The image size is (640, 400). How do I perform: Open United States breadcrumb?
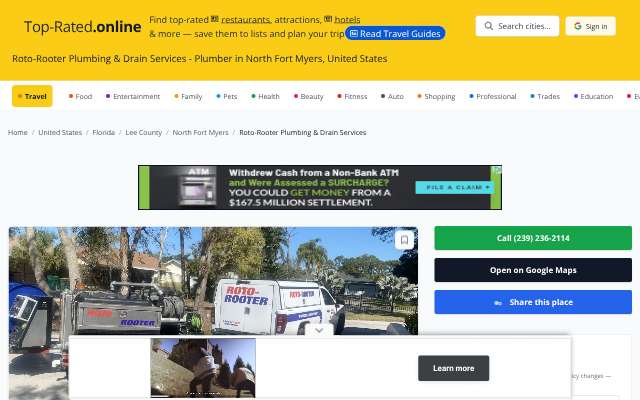coord(60,132)
